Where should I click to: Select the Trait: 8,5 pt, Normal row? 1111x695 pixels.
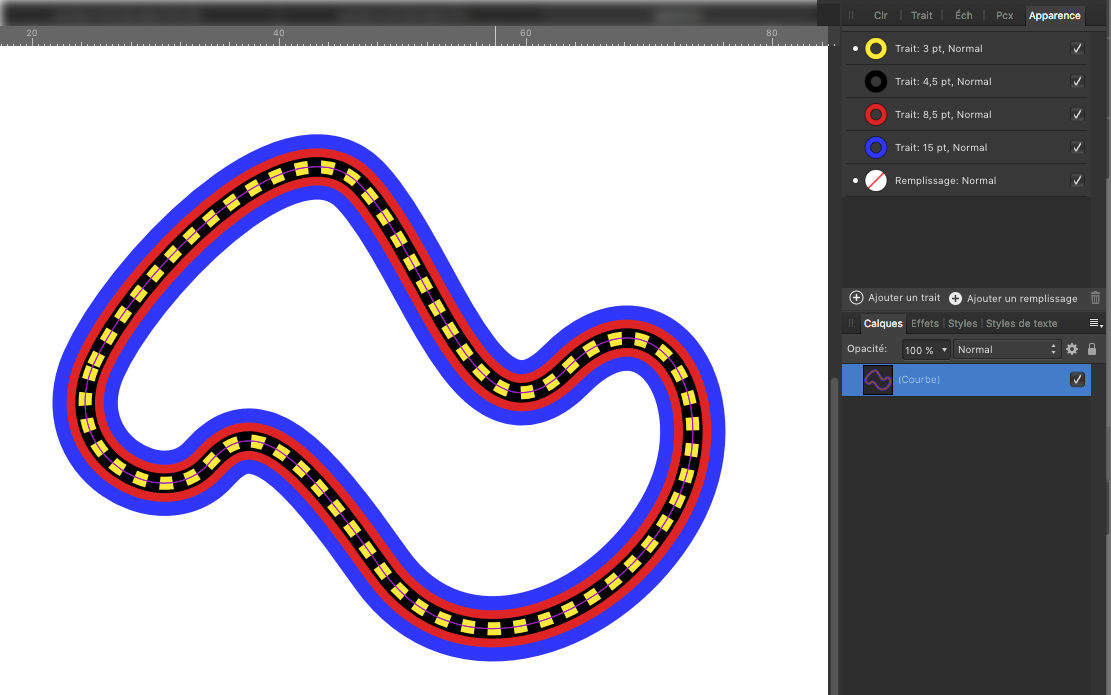pyautogui.click(x=966, y=115)
